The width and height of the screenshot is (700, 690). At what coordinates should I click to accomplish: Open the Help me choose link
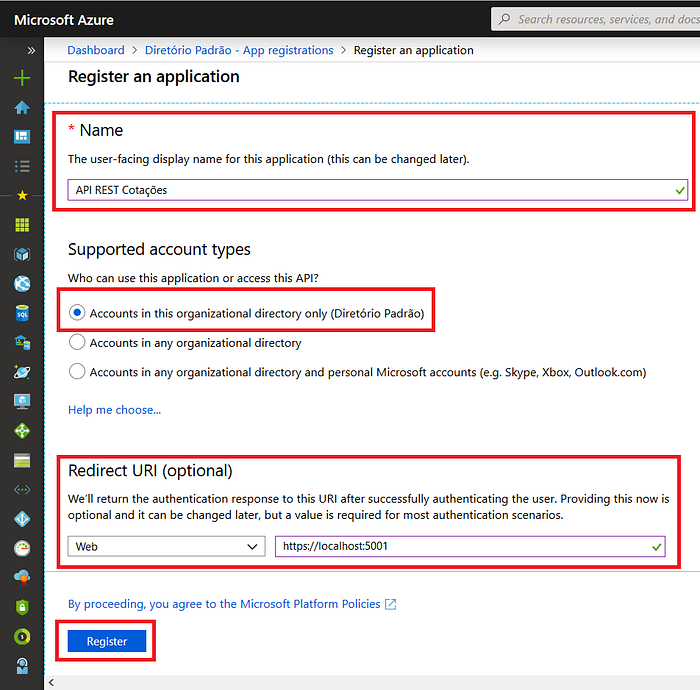[114, 410]
